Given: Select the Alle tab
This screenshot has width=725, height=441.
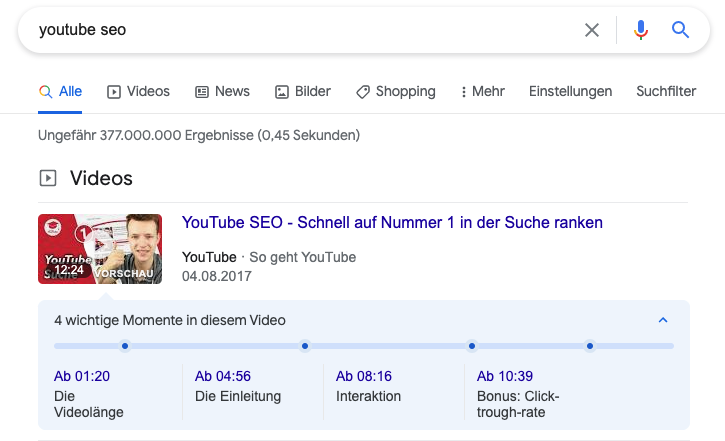Looking at the screenshot, I should click(x=60, y=92).
